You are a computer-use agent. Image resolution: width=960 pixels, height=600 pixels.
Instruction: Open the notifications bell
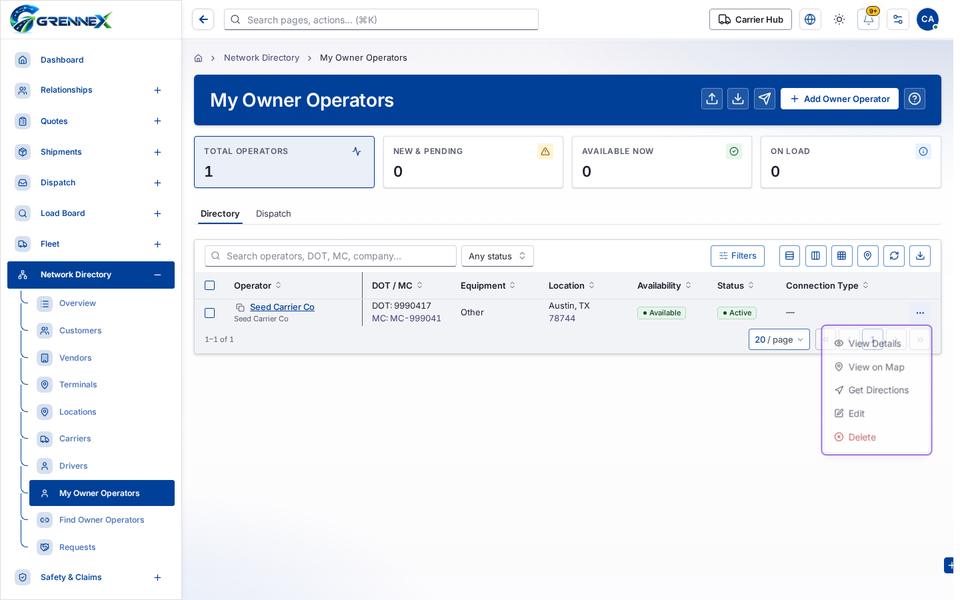(868, 20)
